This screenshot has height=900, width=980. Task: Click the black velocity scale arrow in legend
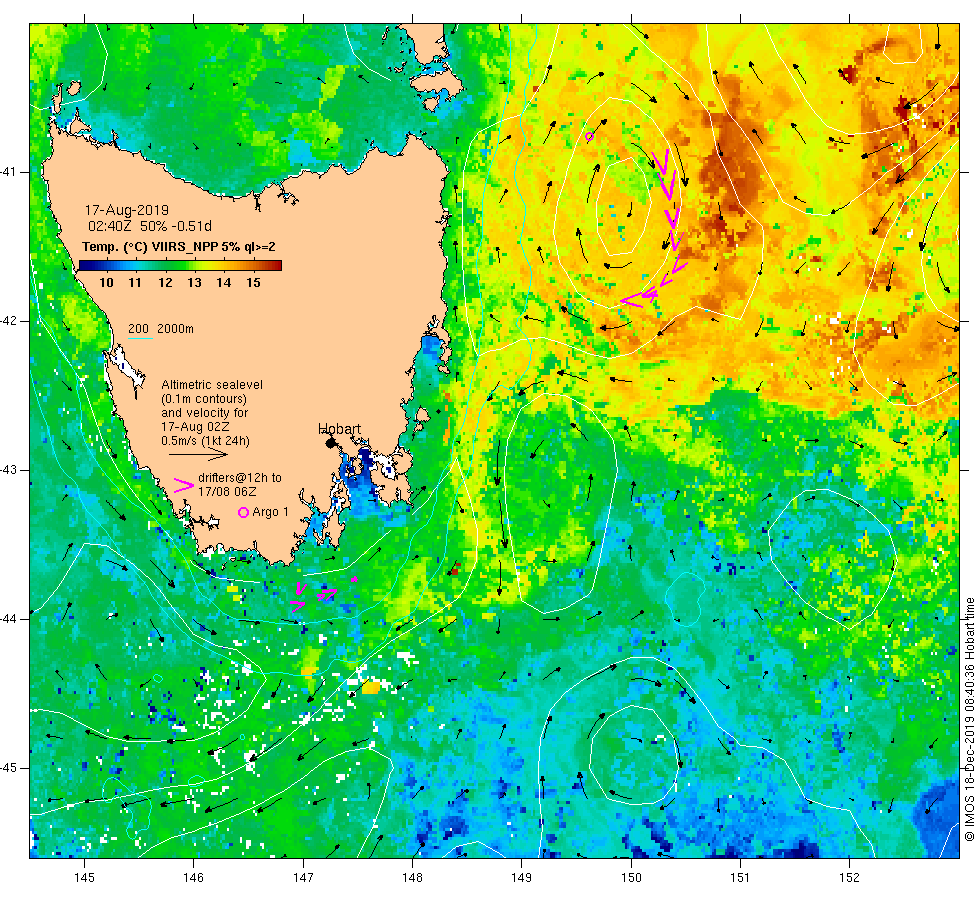pyautogui.click(x=198, y=454)
